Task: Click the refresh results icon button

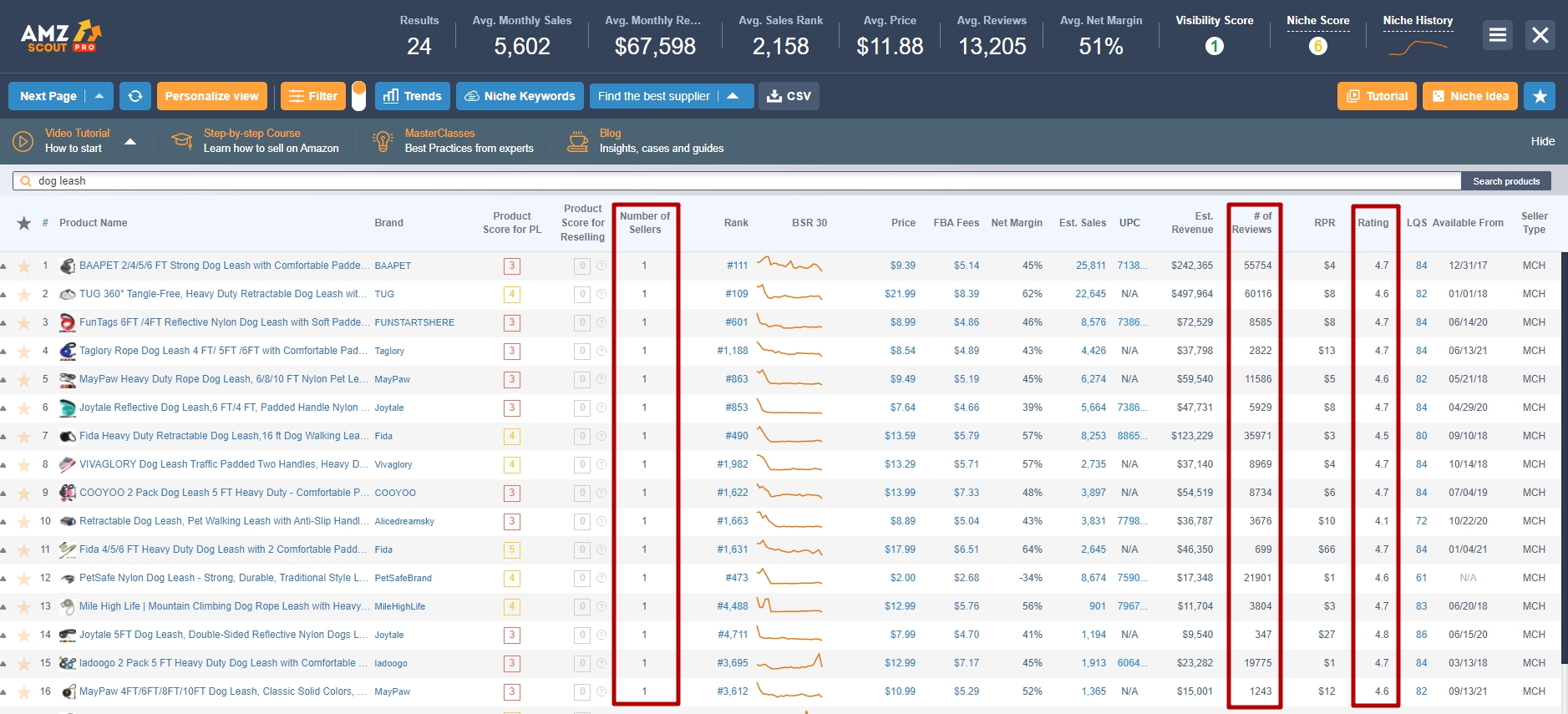Action: [135, 96]
